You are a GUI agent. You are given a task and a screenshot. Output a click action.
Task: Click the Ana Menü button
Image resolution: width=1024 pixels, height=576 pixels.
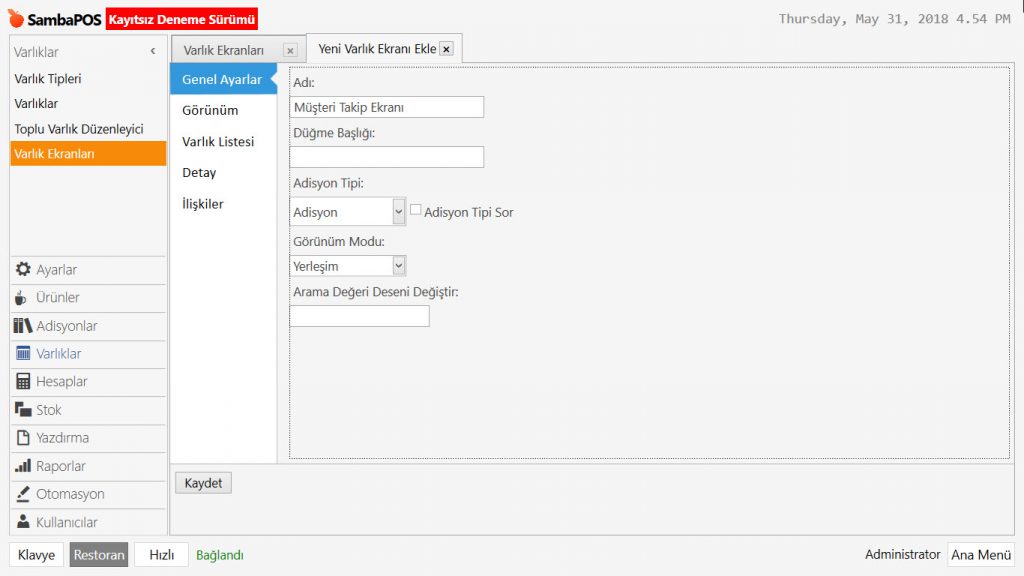(x=980, y=555)
